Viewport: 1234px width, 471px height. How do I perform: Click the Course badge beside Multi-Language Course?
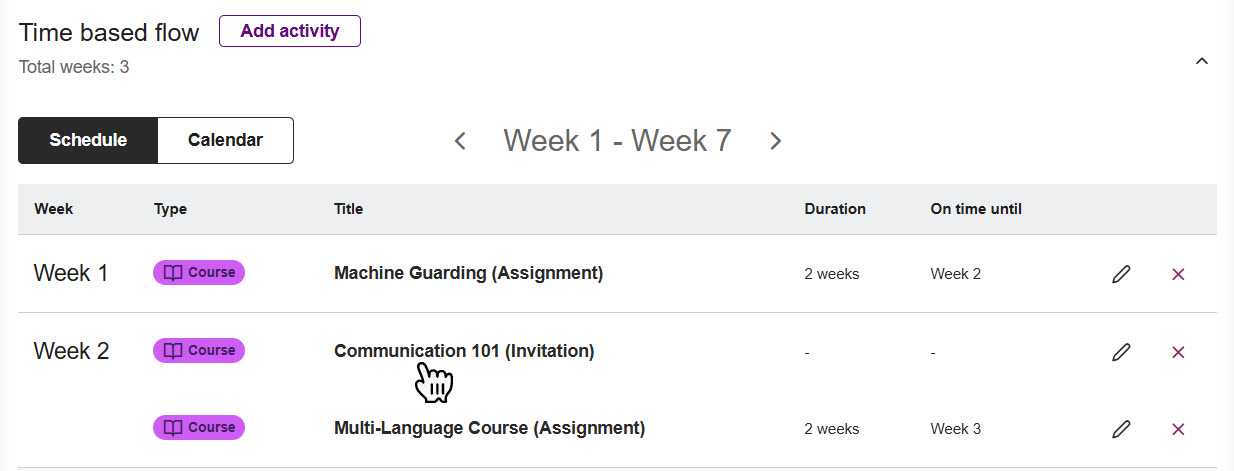click(198, 427)
